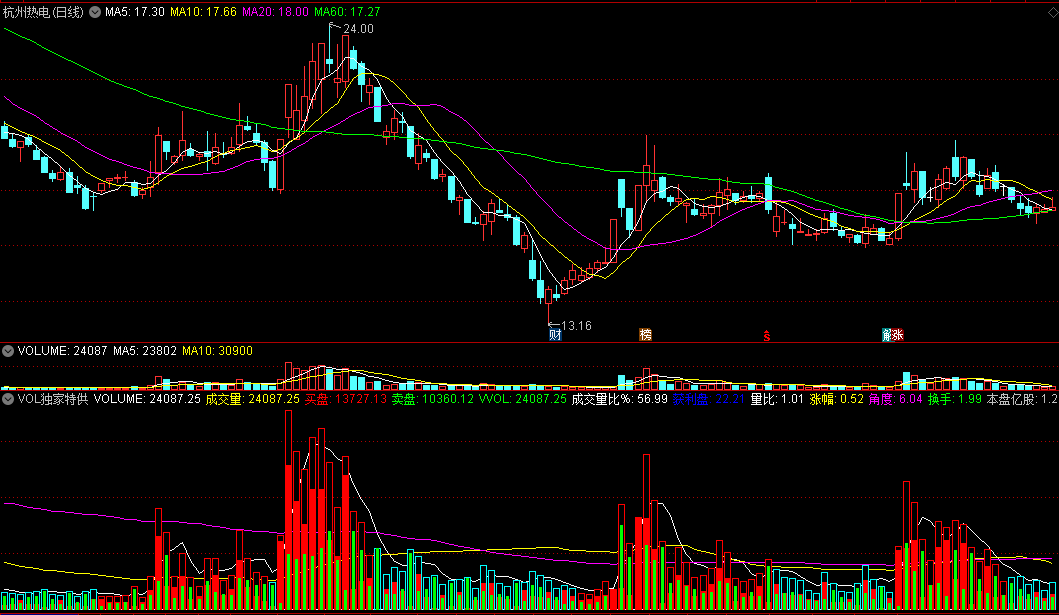1059x615 pixels.
Task: Click the 涨 limit-up marker
Action: click(x=898, y=334)
